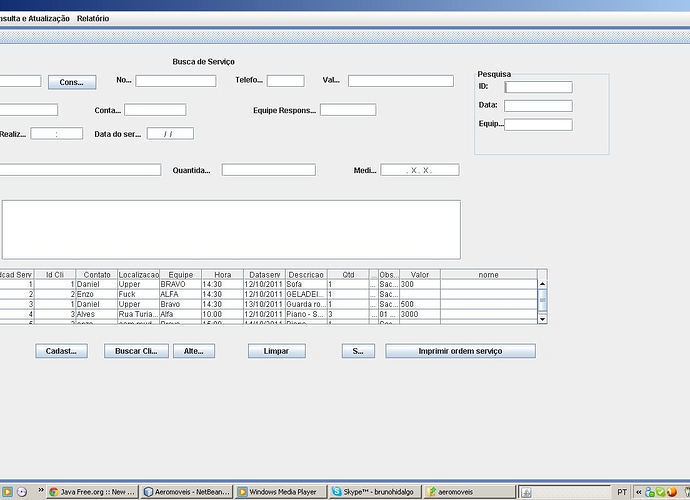The image size is (690, 500).
Task: Click the Limpar button
Action: pos(276,351)
